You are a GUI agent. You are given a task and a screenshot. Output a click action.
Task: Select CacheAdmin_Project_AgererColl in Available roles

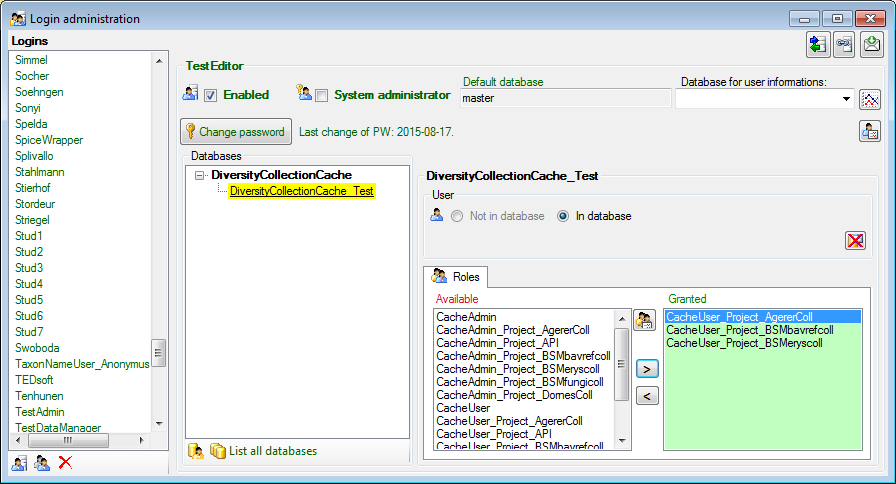pos(513,330)
